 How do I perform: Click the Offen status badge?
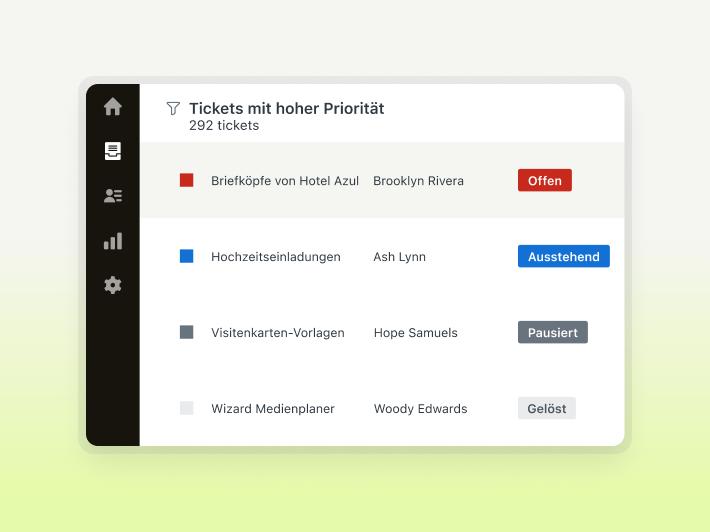pos(545,180)
